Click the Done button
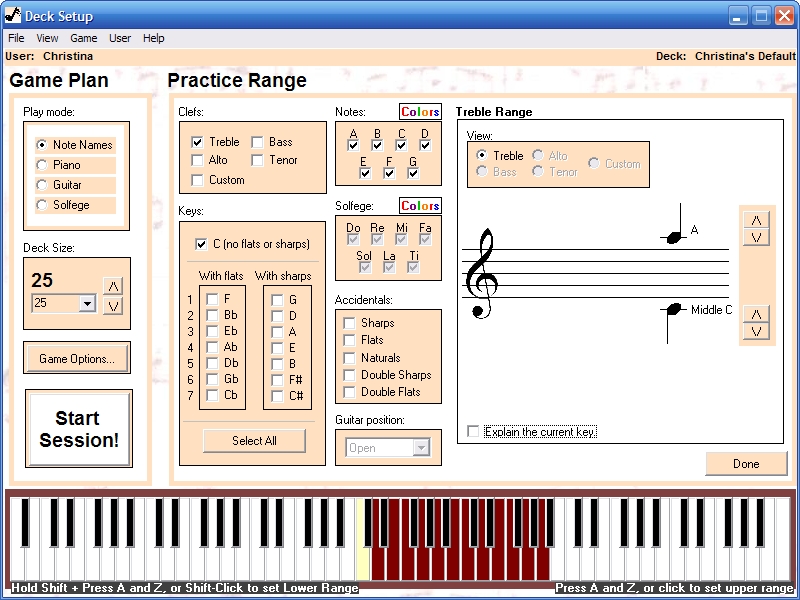Image resolution: width=800 pixels, height=600 pixels. tap(746, 464)
